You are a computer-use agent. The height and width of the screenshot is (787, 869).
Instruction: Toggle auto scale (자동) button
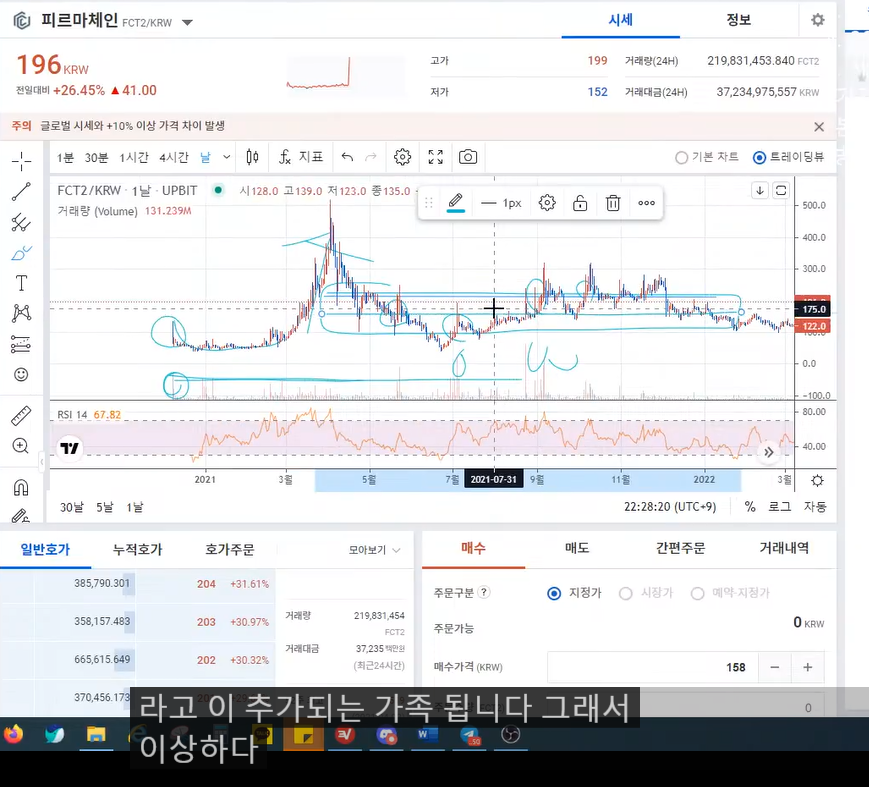(815, 507)
